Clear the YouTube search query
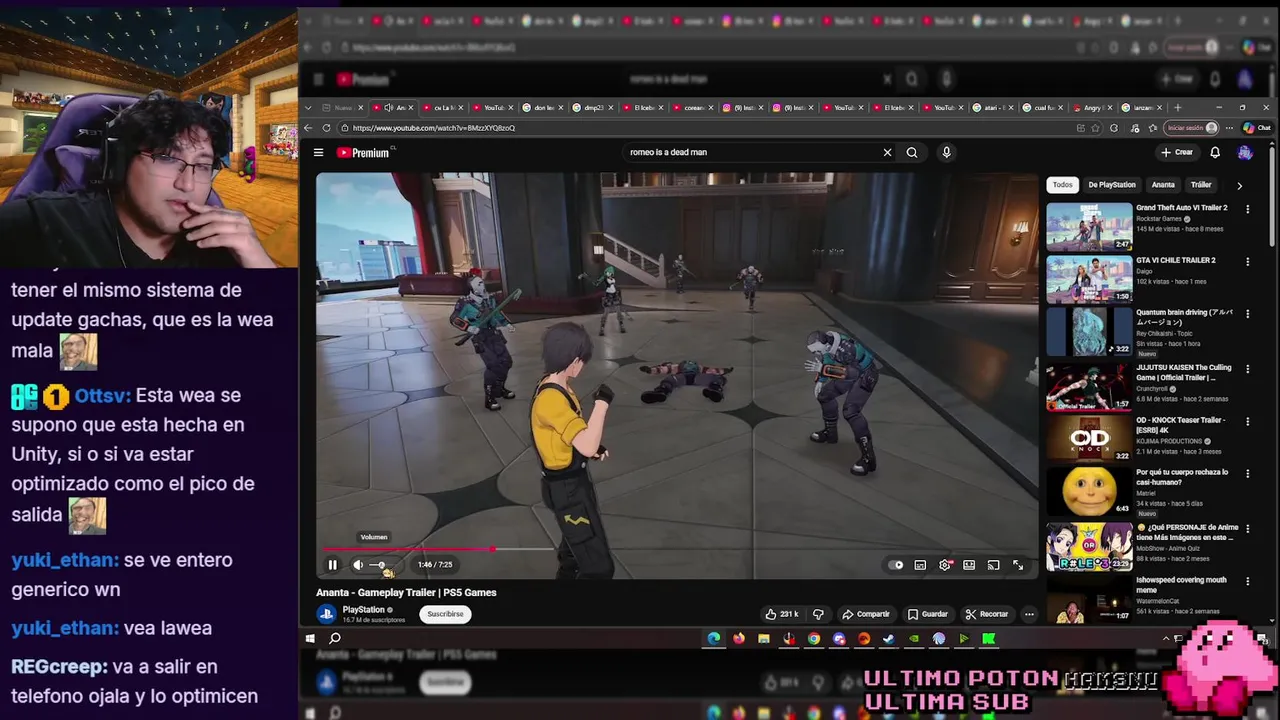The image size is (1280, 720). (x=887, y=152)
